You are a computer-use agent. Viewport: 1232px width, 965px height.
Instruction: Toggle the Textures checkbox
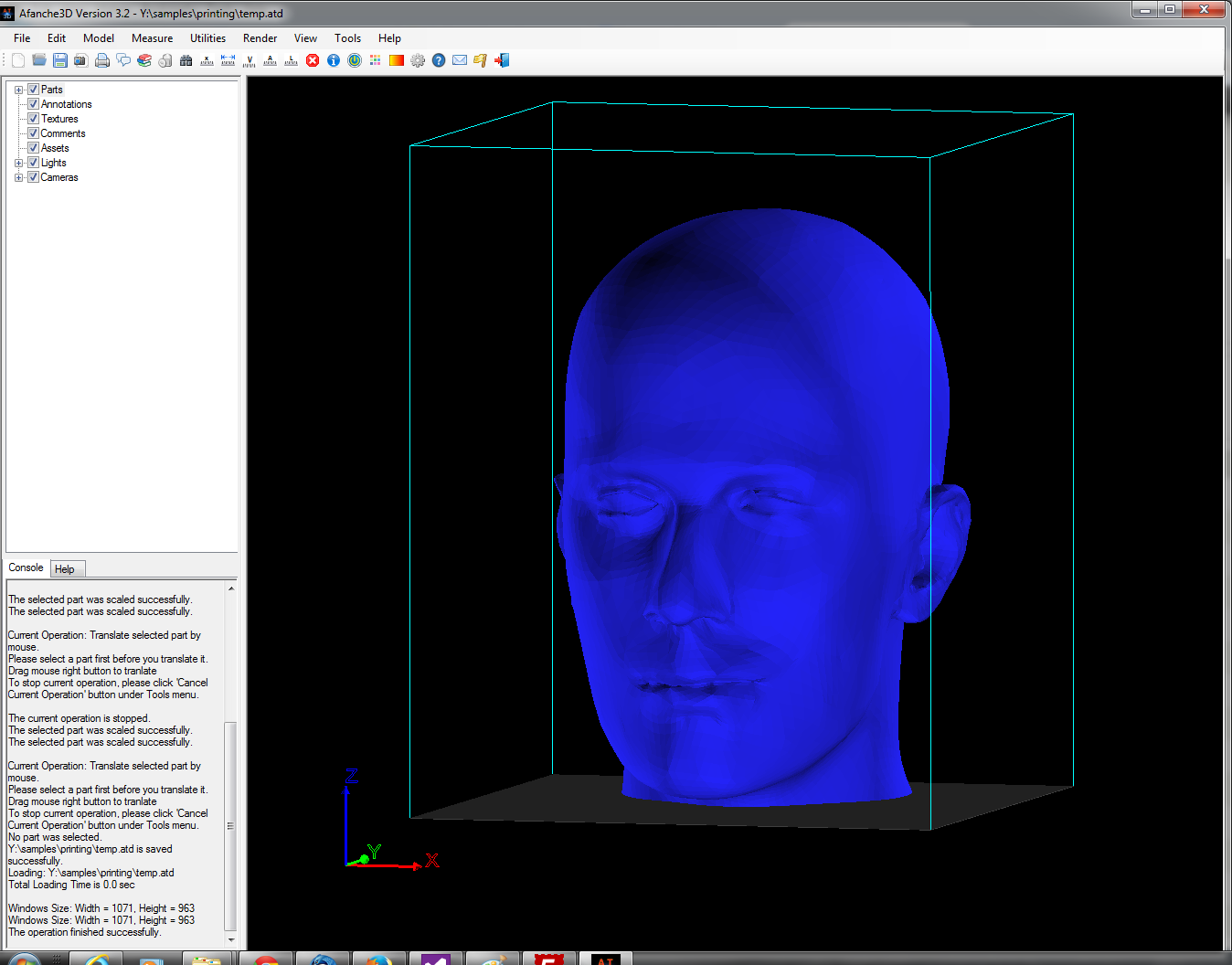click(33, 119)
